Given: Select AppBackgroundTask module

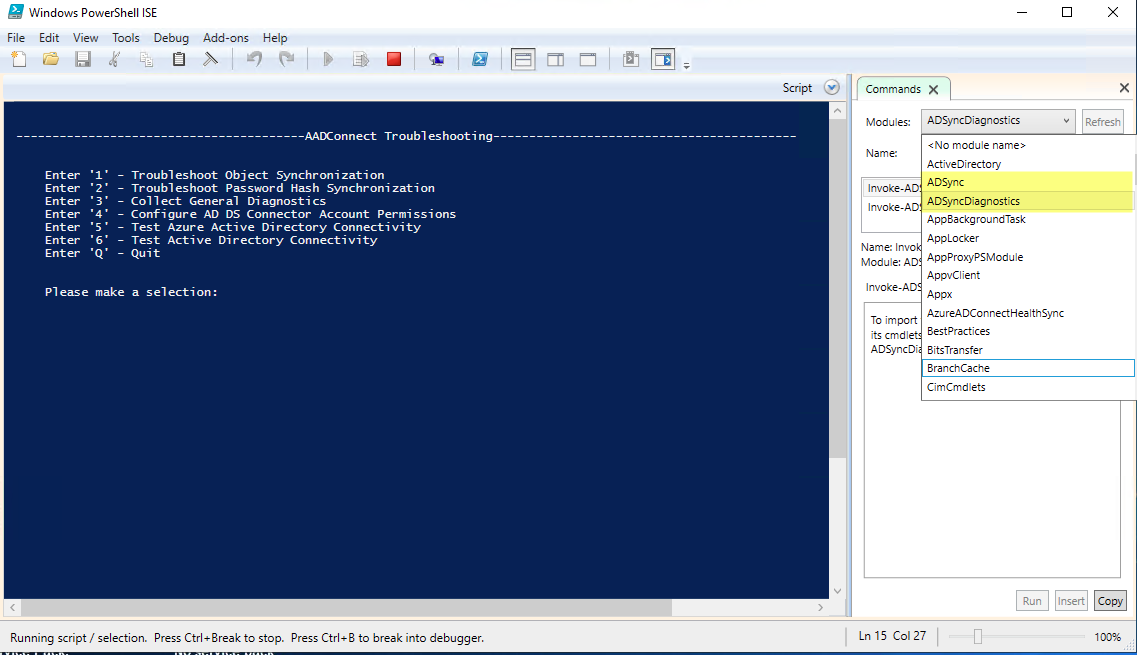Looking at the screenshot, I should pyautogui.click(x=1028, y=219).
